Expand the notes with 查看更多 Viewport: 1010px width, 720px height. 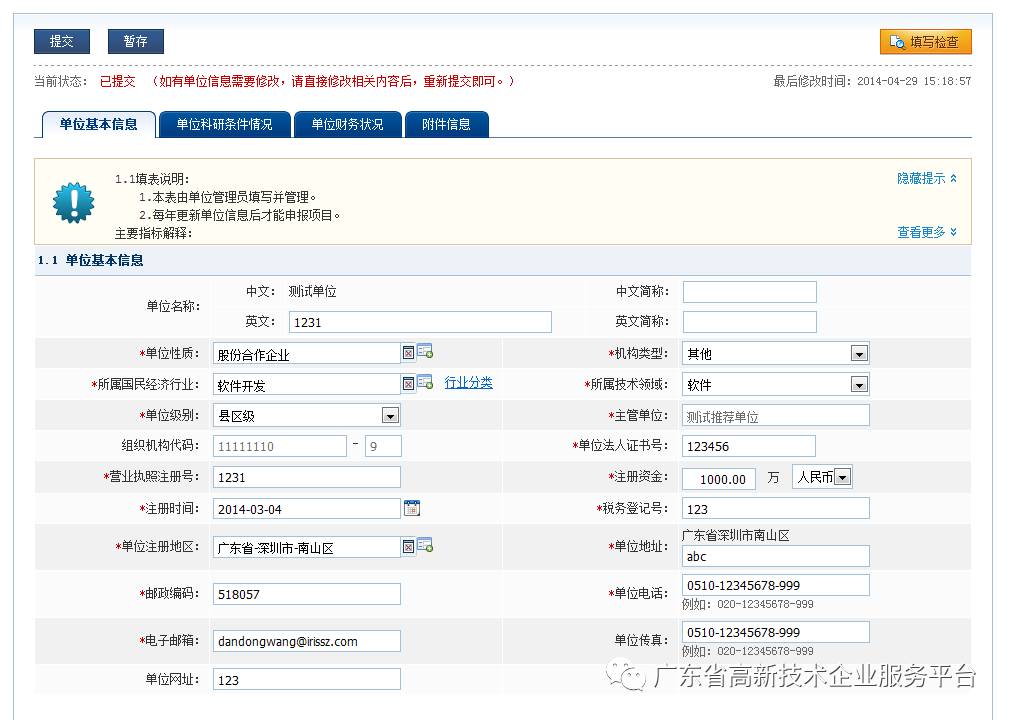[x=926, y=232]
